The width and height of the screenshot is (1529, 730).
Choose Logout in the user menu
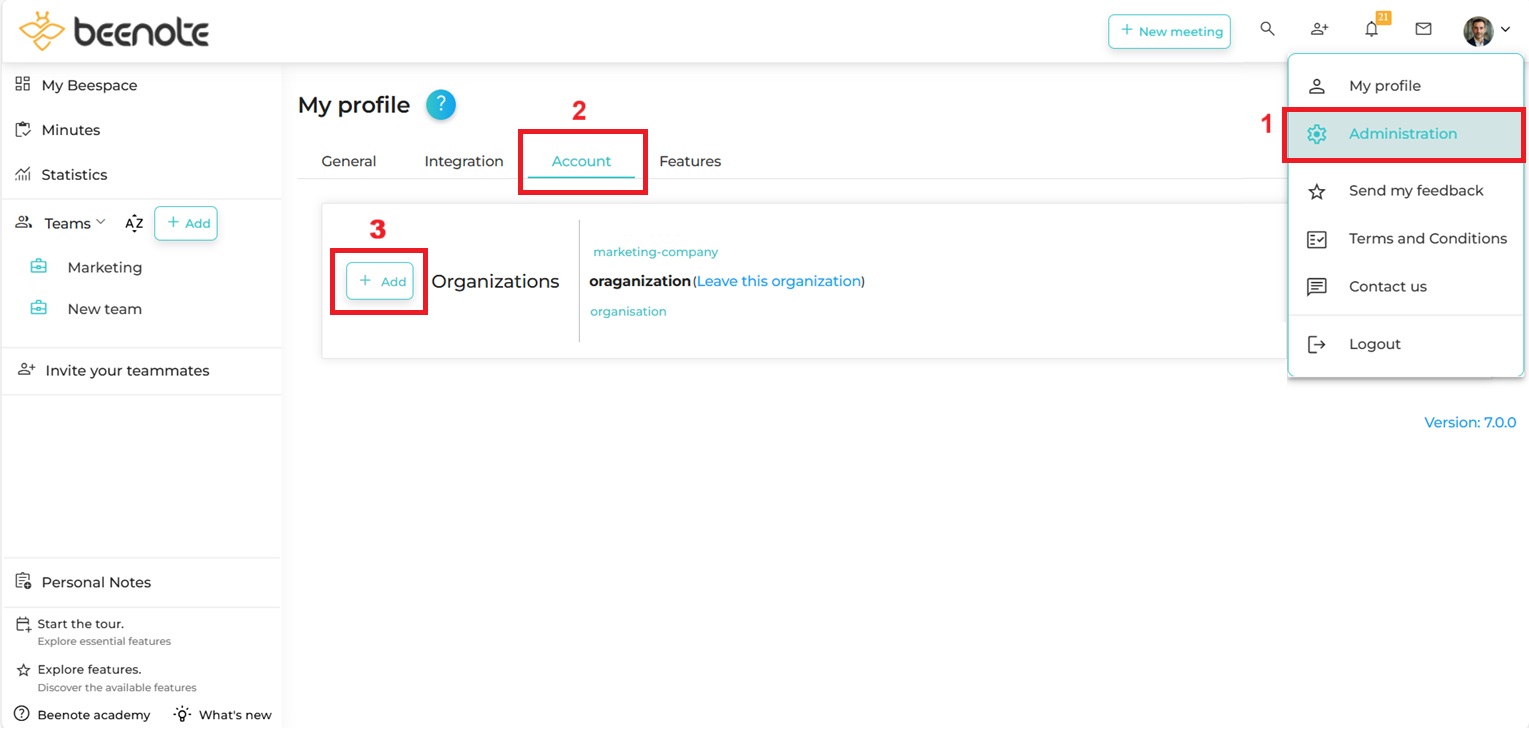[1374, 344]
